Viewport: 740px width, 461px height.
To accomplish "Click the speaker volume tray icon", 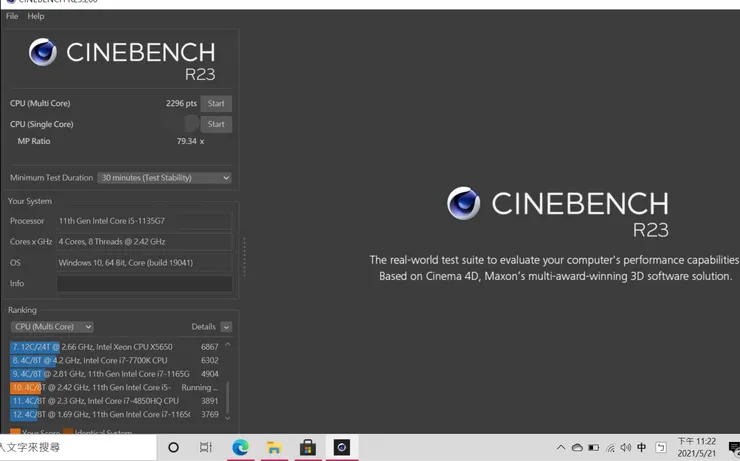I will pos(626,447).
